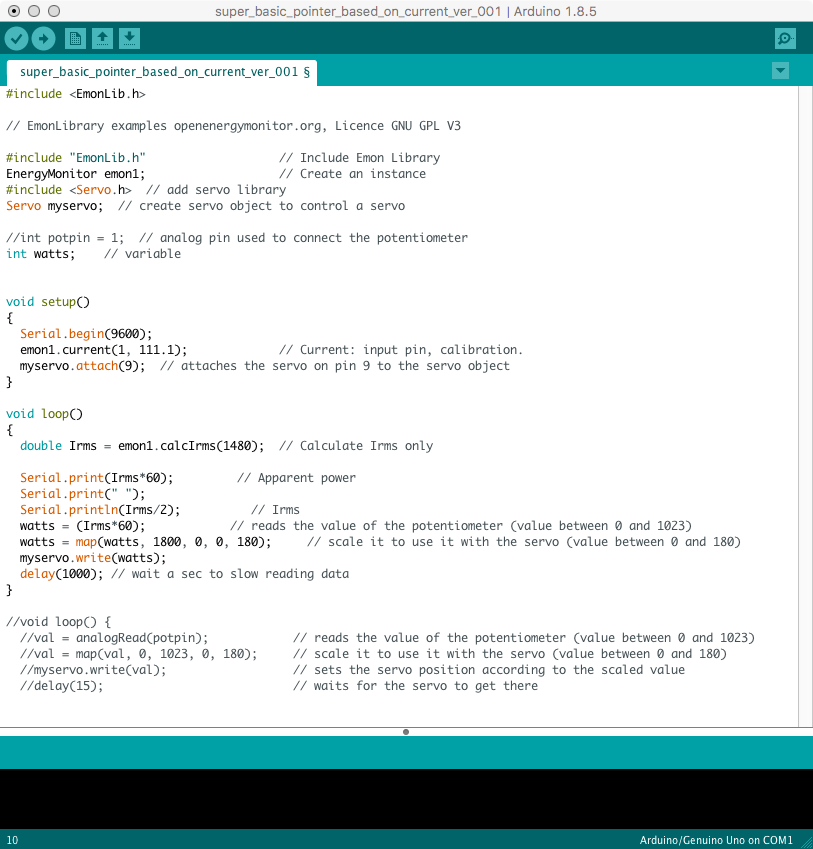The height and width of the screenshot is (849, 813).
Task: Click the Open sketch up-arrow icon
Action: coord(102,39)
